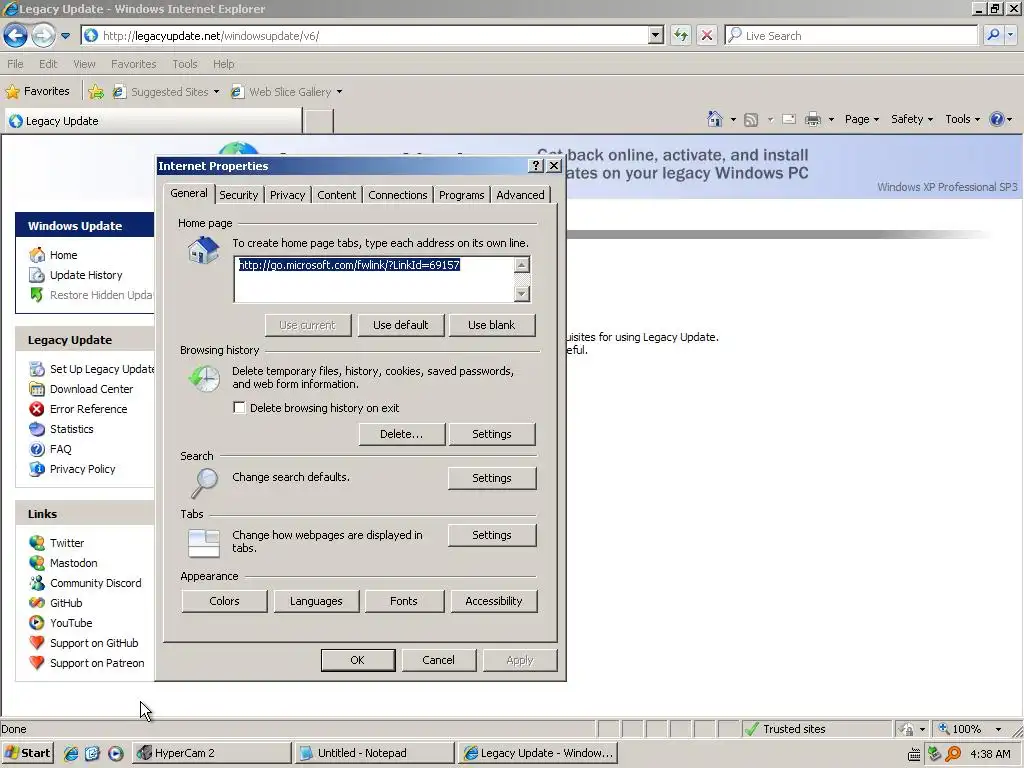1024x768 pixels.
Task: Switch to the Advanced tab
Action: (x=520, y=195)
